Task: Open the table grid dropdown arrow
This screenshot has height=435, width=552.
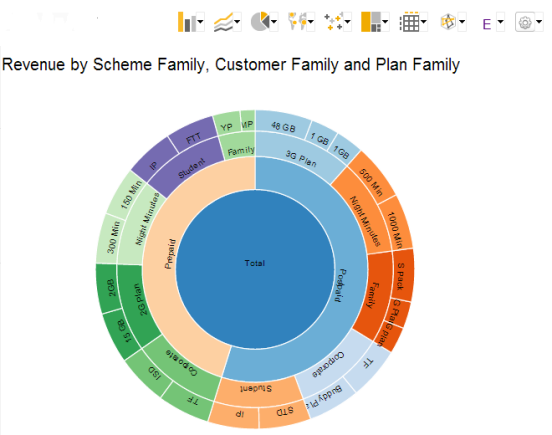Action: click(424, 22)
